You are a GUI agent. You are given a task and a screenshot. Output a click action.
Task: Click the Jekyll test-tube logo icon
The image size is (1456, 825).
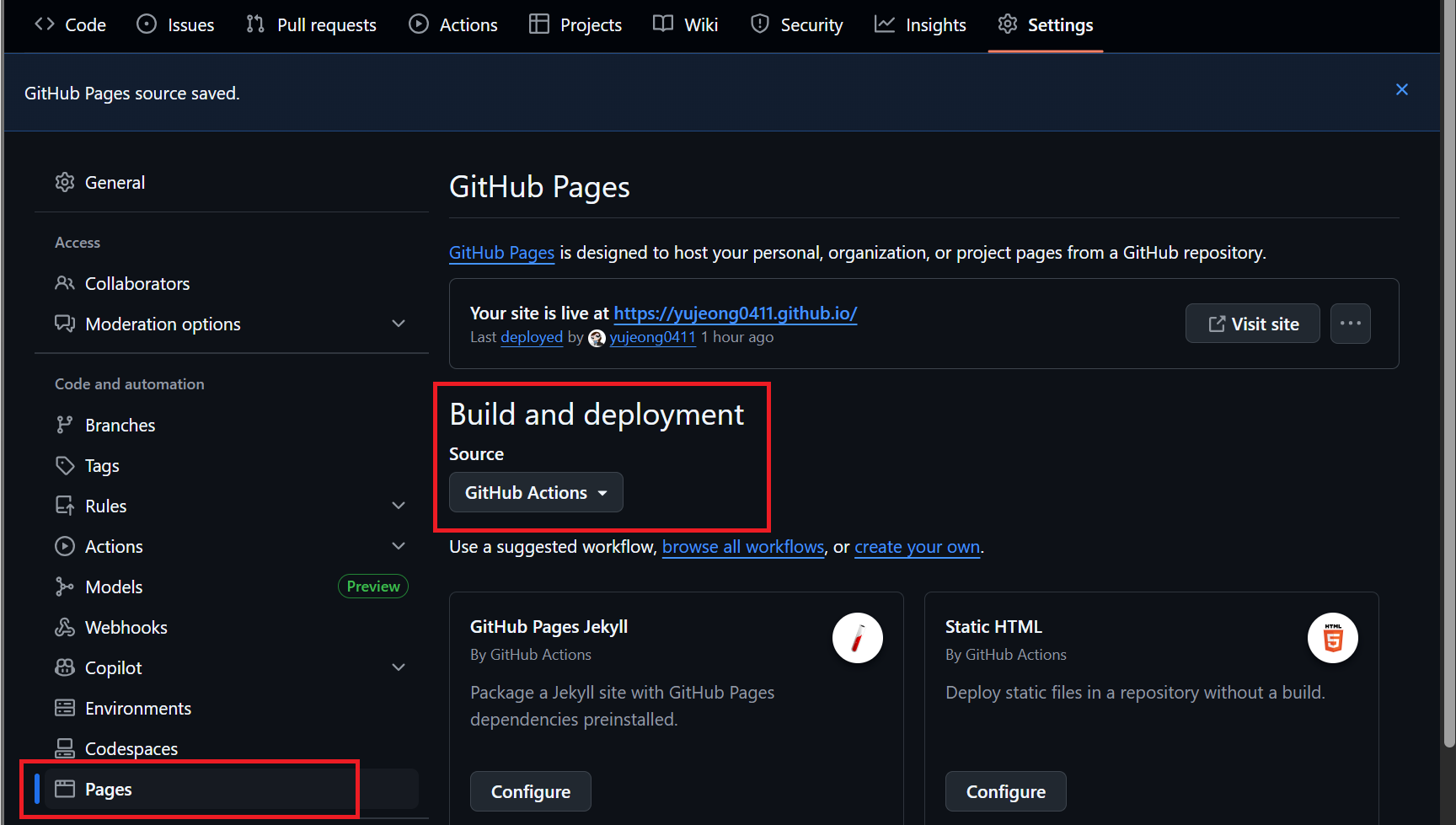tap(858, 638)
